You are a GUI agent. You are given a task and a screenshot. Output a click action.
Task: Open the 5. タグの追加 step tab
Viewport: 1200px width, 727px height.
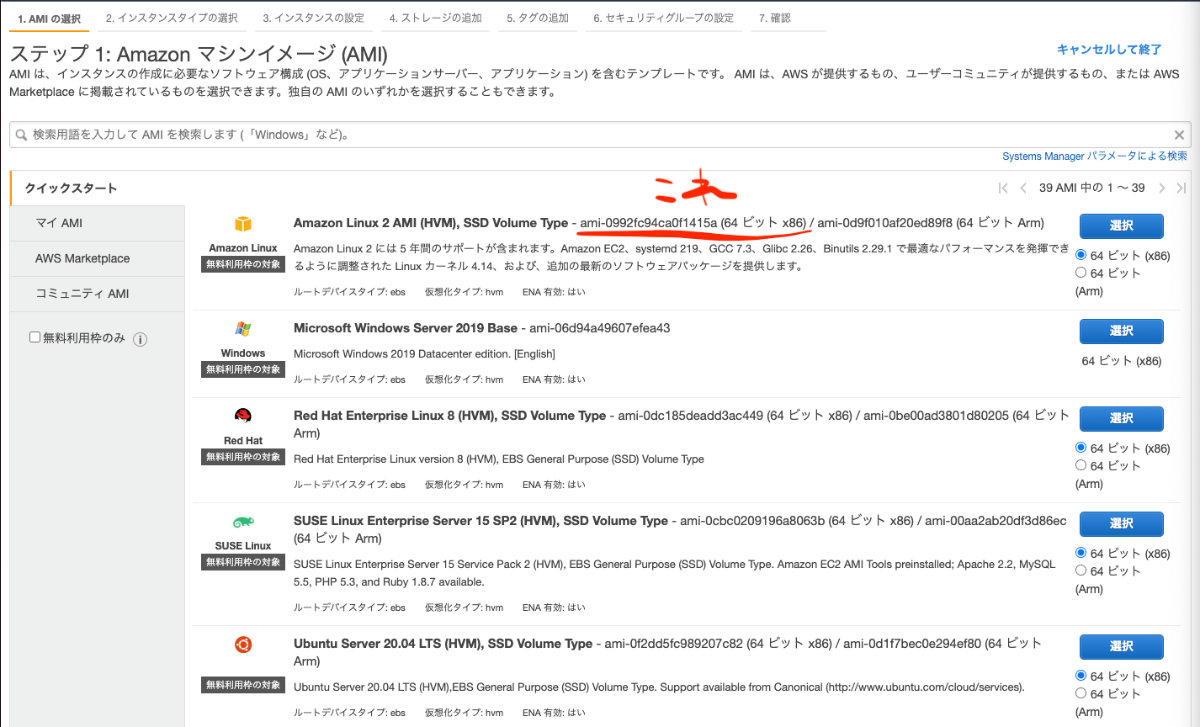point(538,18)
